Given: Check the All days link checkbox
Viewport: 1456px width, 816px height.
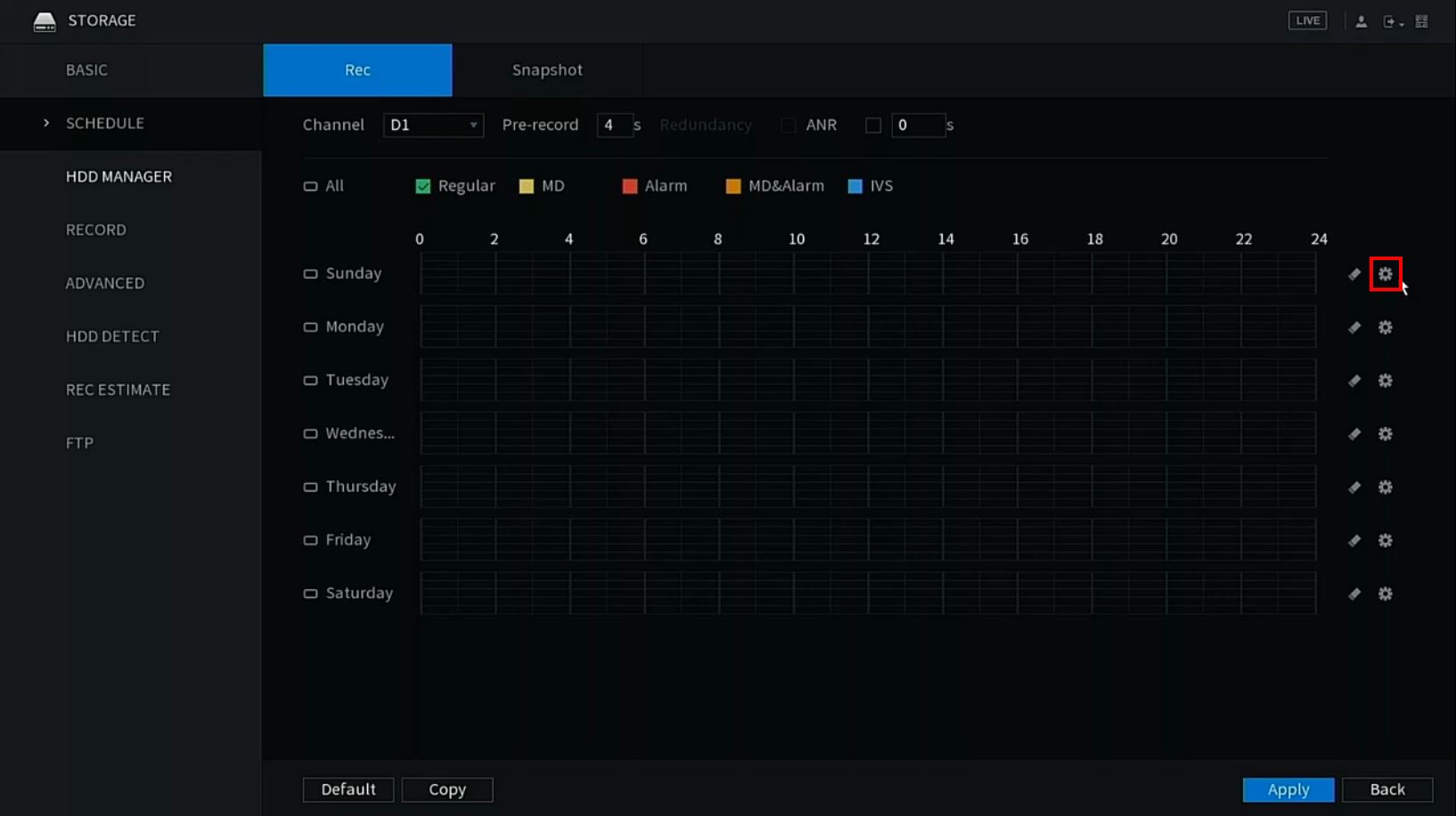Looking at the screenshot, I should [310, 186].
